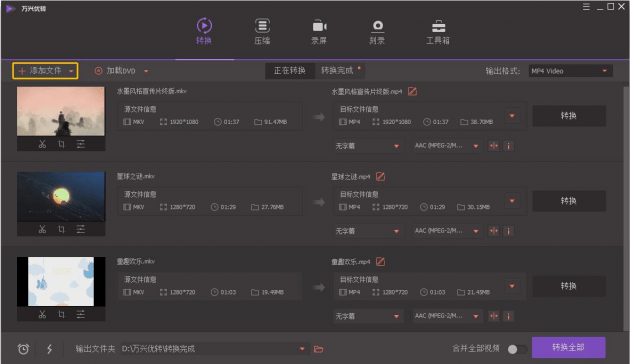Switch to 转换完成 tab

point(337,71)
